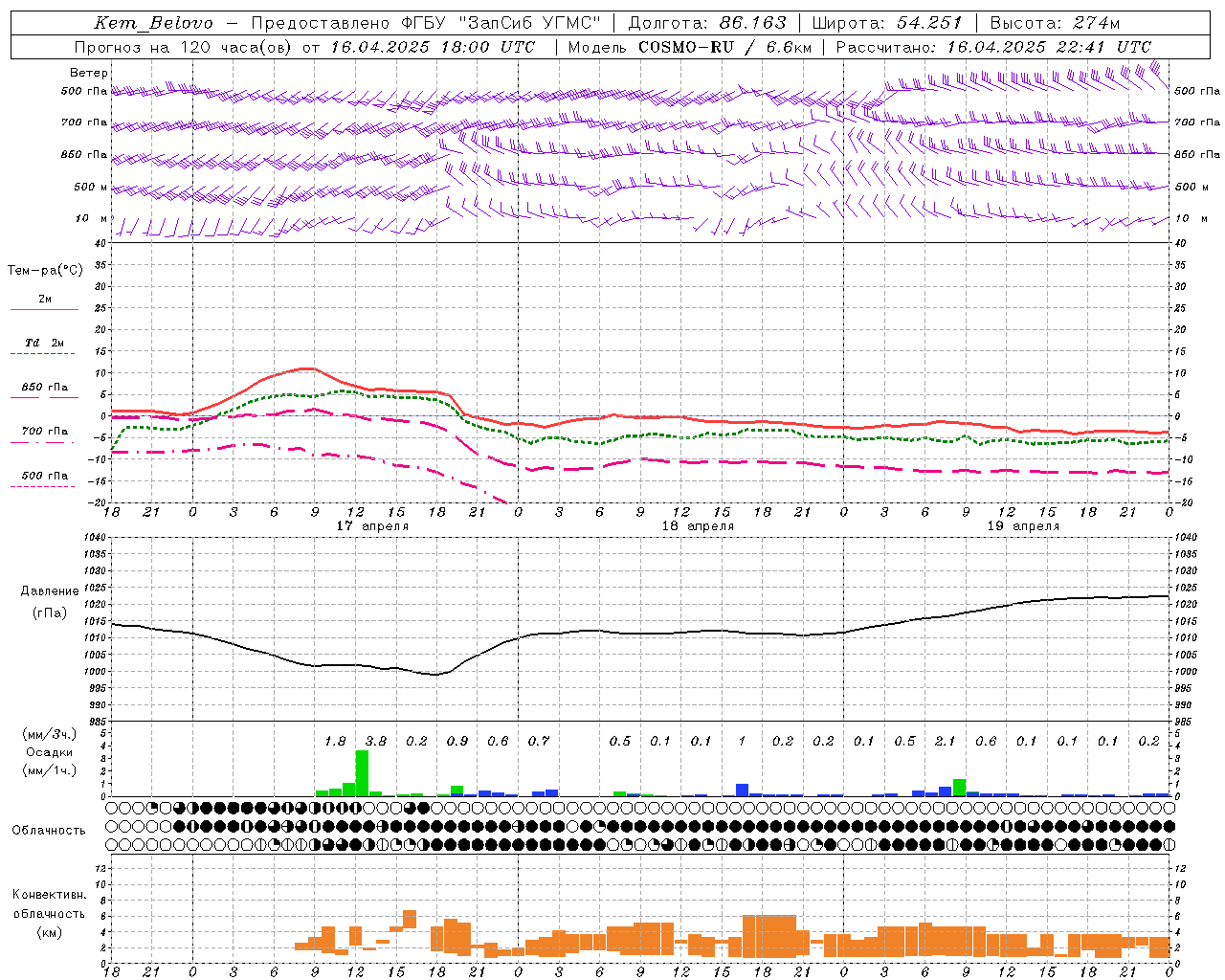The width and height of the screenshot is (1225, 980).
Task: Select the provider text "ЗапСиб УГМС" in the header
Action: pyautogui.click(x=531, y=23)
